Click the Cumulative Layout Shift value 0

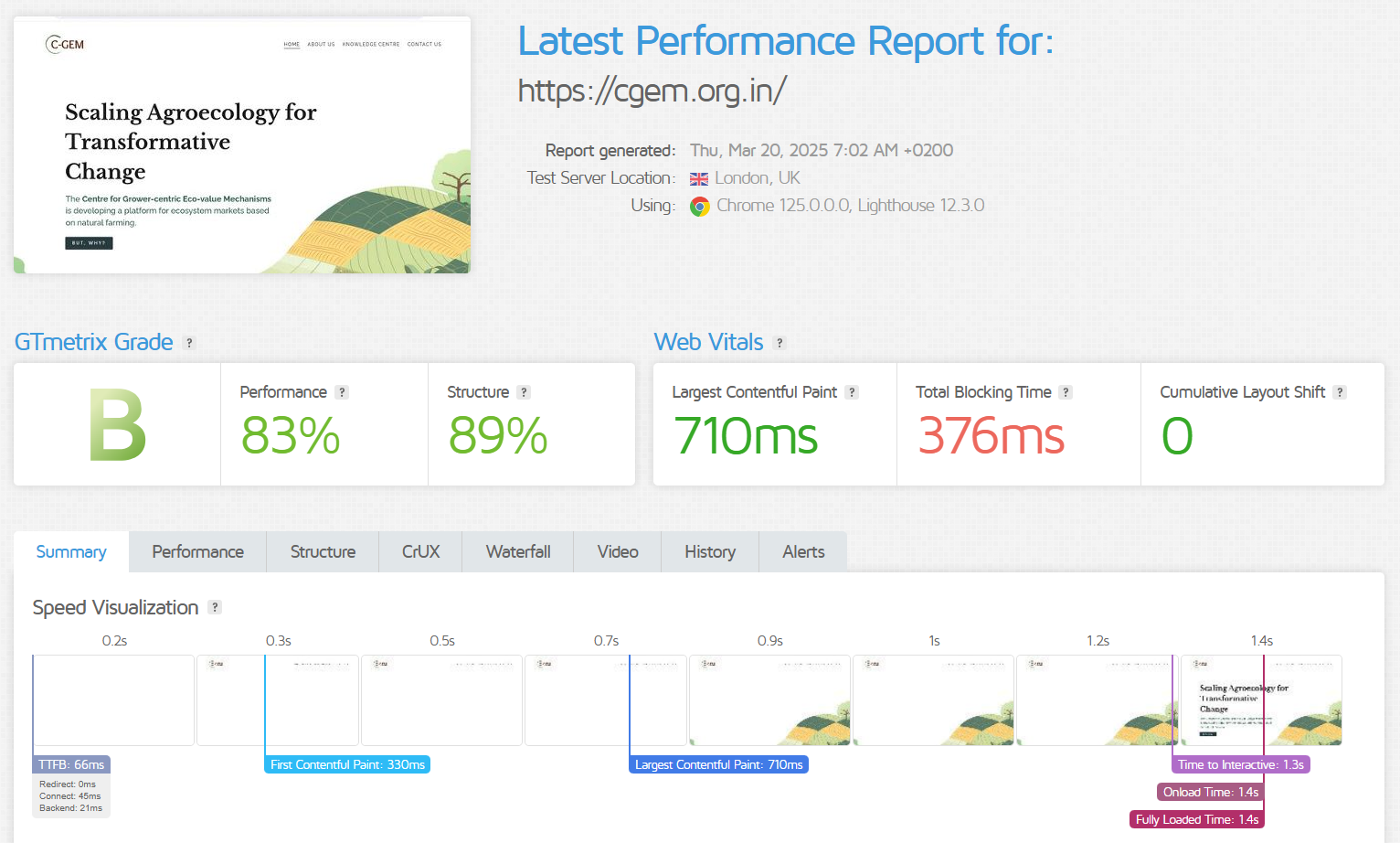tap(1177, 435)
